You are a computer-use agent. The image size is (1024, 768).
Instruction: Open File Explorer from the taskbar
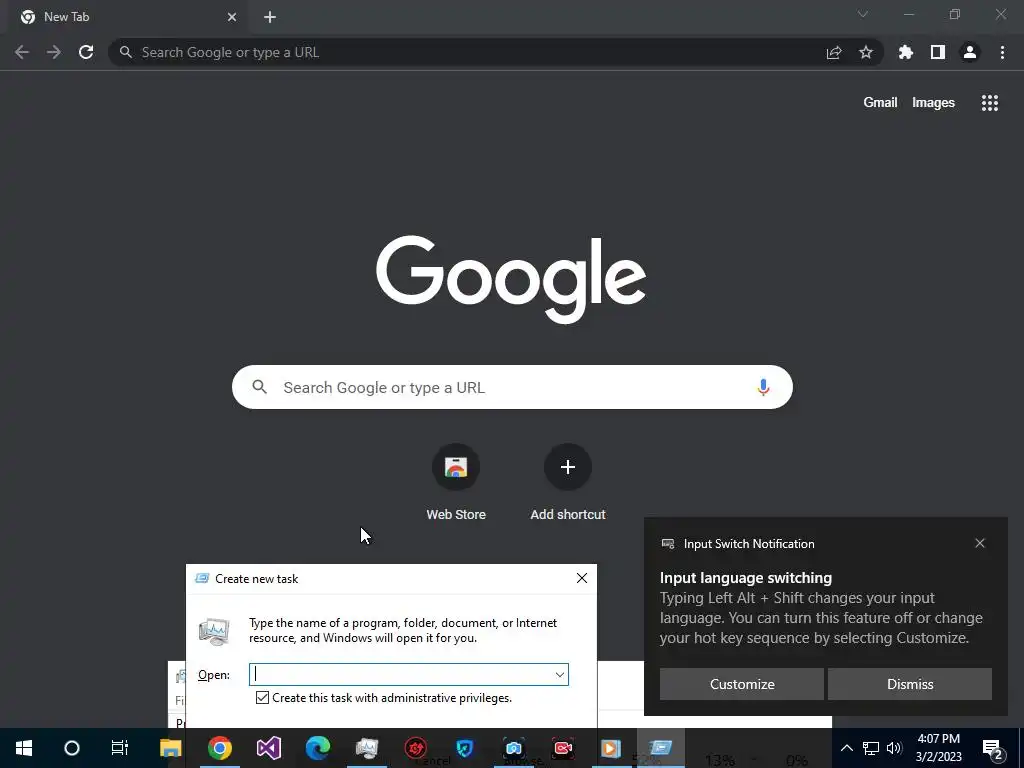coord(170,748)
